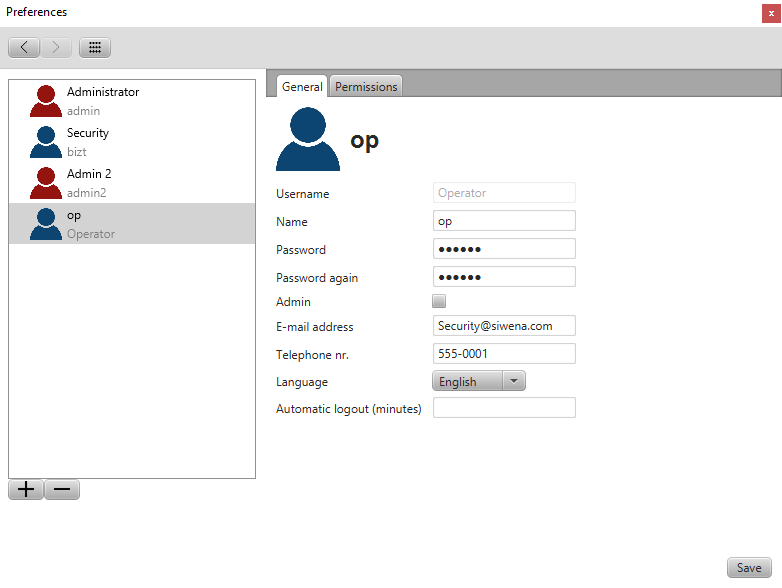
Task: Click the Telephone nr. input field
Action: point(504,354)
